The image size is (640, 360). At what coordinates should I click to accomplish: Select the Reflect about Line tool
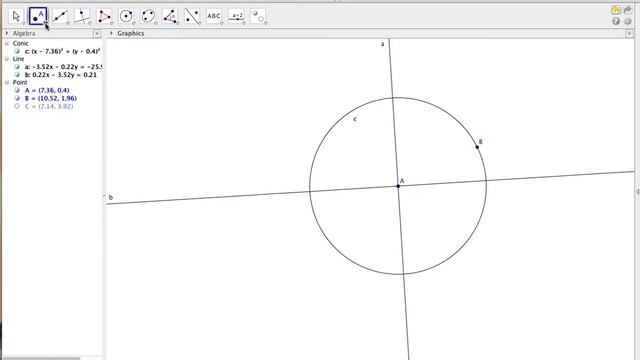click(x=192, y=16)
